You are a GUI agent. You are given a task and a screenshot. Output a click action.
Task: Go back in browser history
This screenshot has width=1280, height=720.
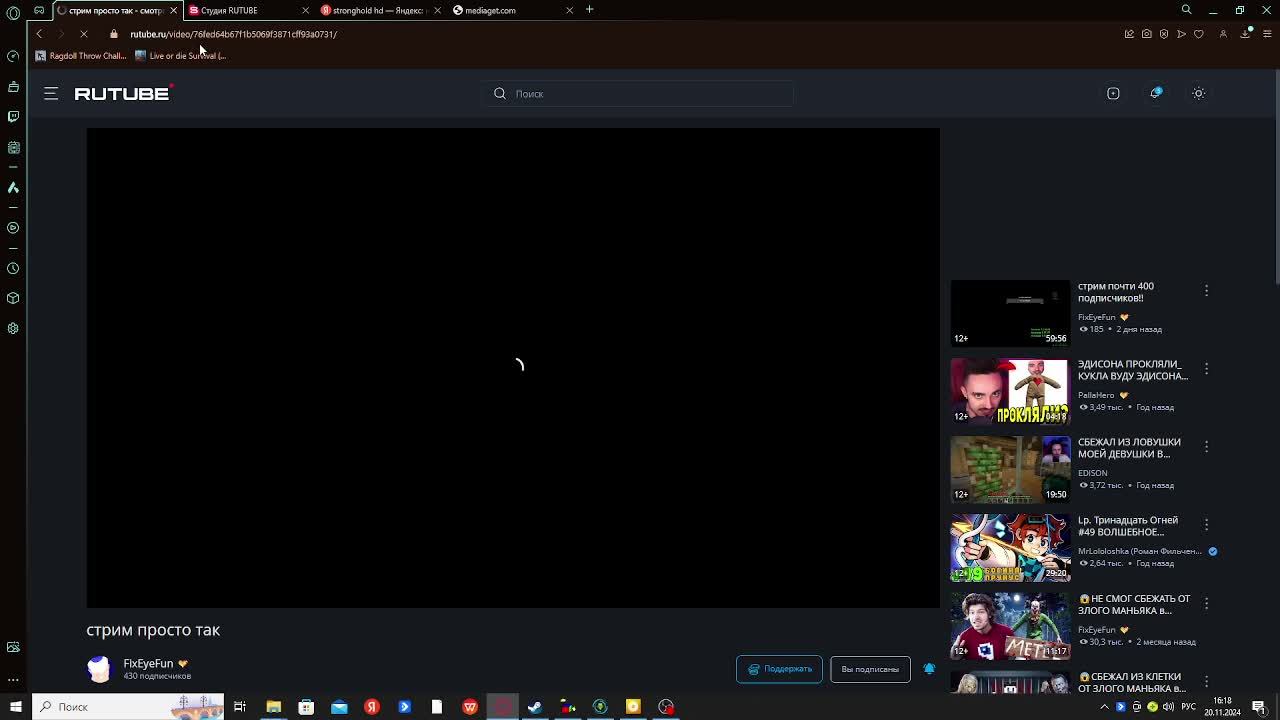[39, 34]
